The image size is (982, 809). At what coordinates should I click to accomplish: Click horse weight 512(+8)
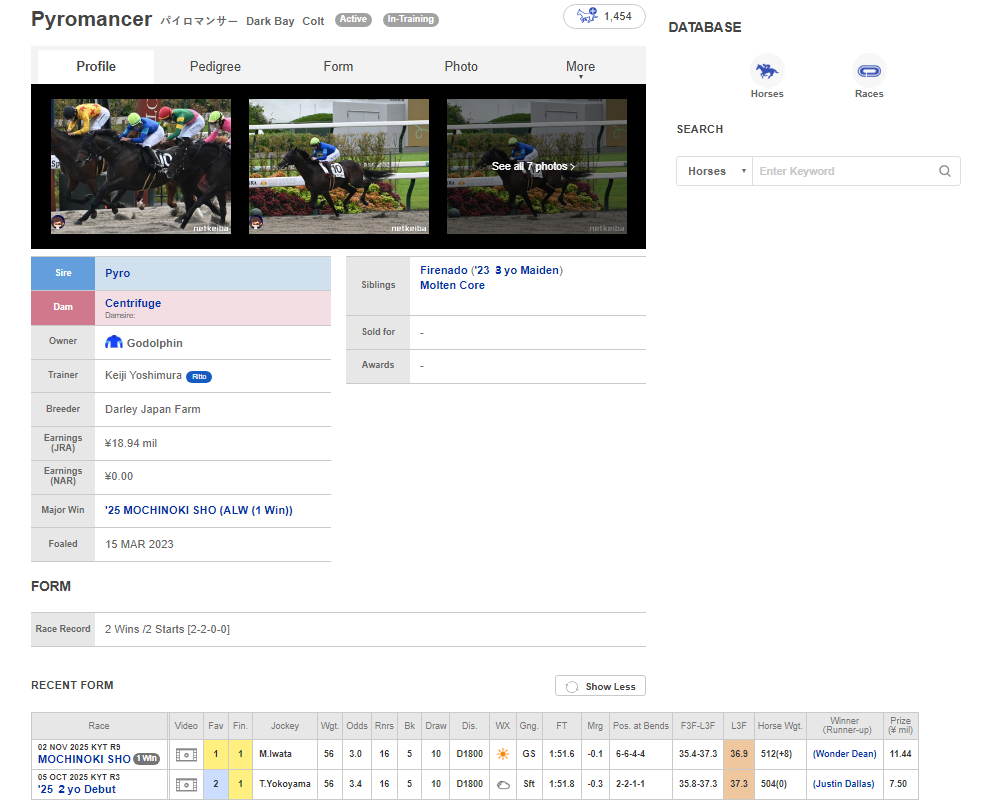click(776, 754)
